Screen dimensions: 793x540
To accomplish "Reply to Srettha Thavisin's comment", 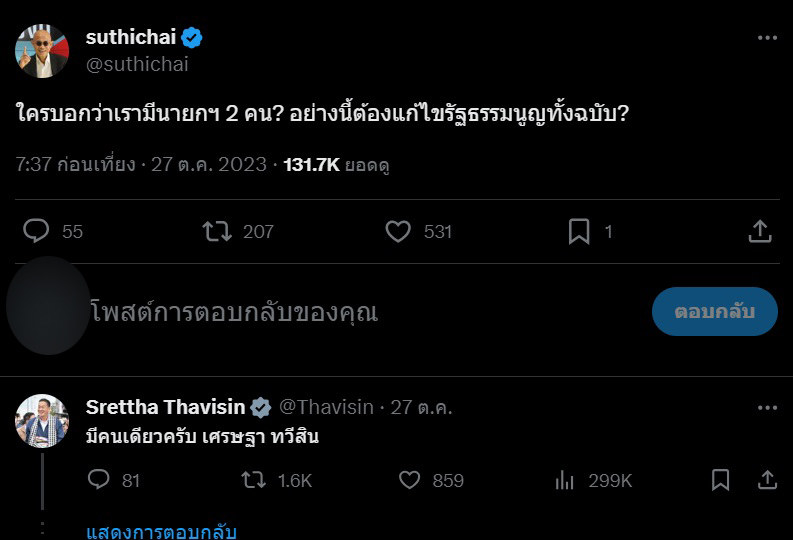I will click(98, 480).
